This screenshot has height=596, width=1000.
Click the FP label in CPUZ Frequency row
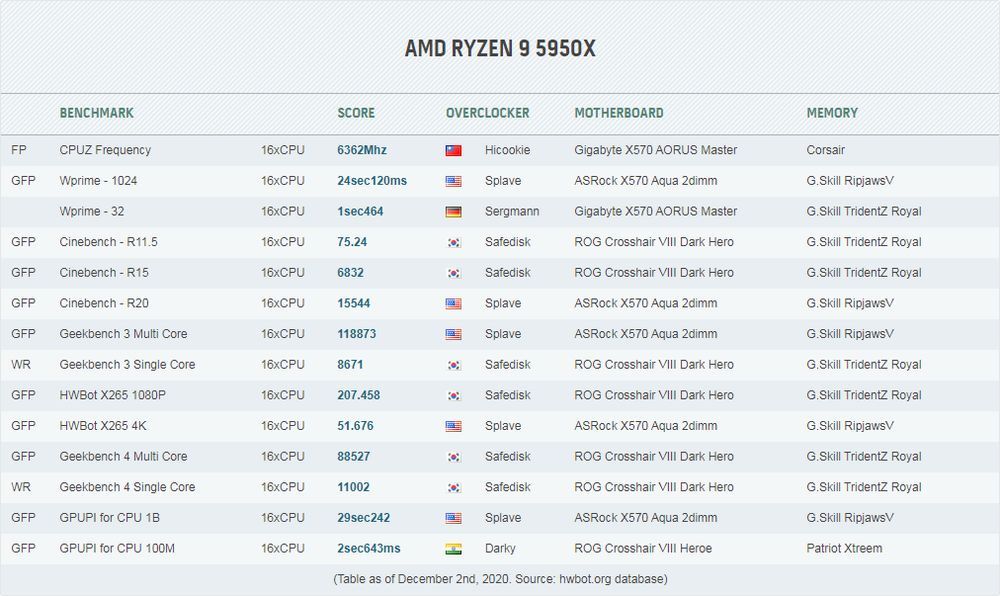point(18,150)
